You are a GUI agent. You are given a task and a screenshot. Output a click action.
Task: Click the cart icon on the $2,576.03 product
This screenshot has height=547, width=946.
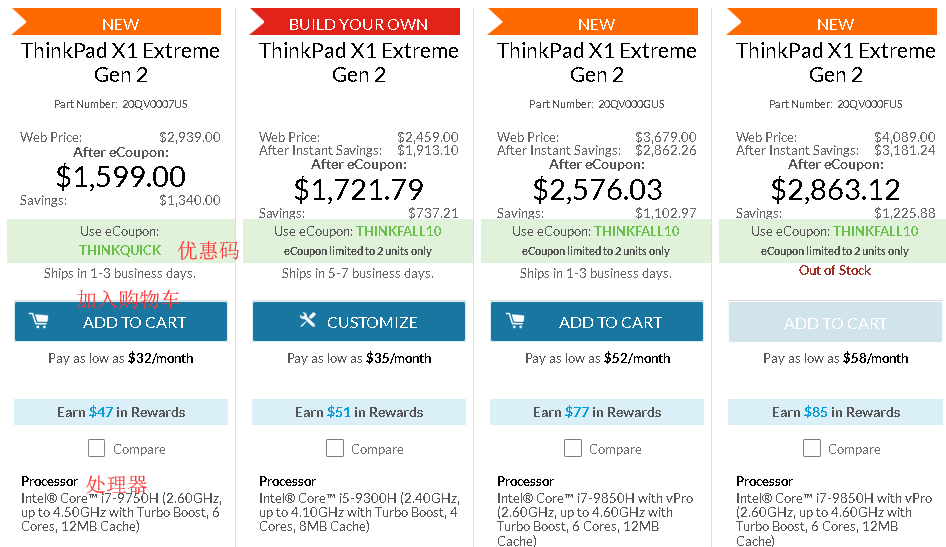(515, 321)
